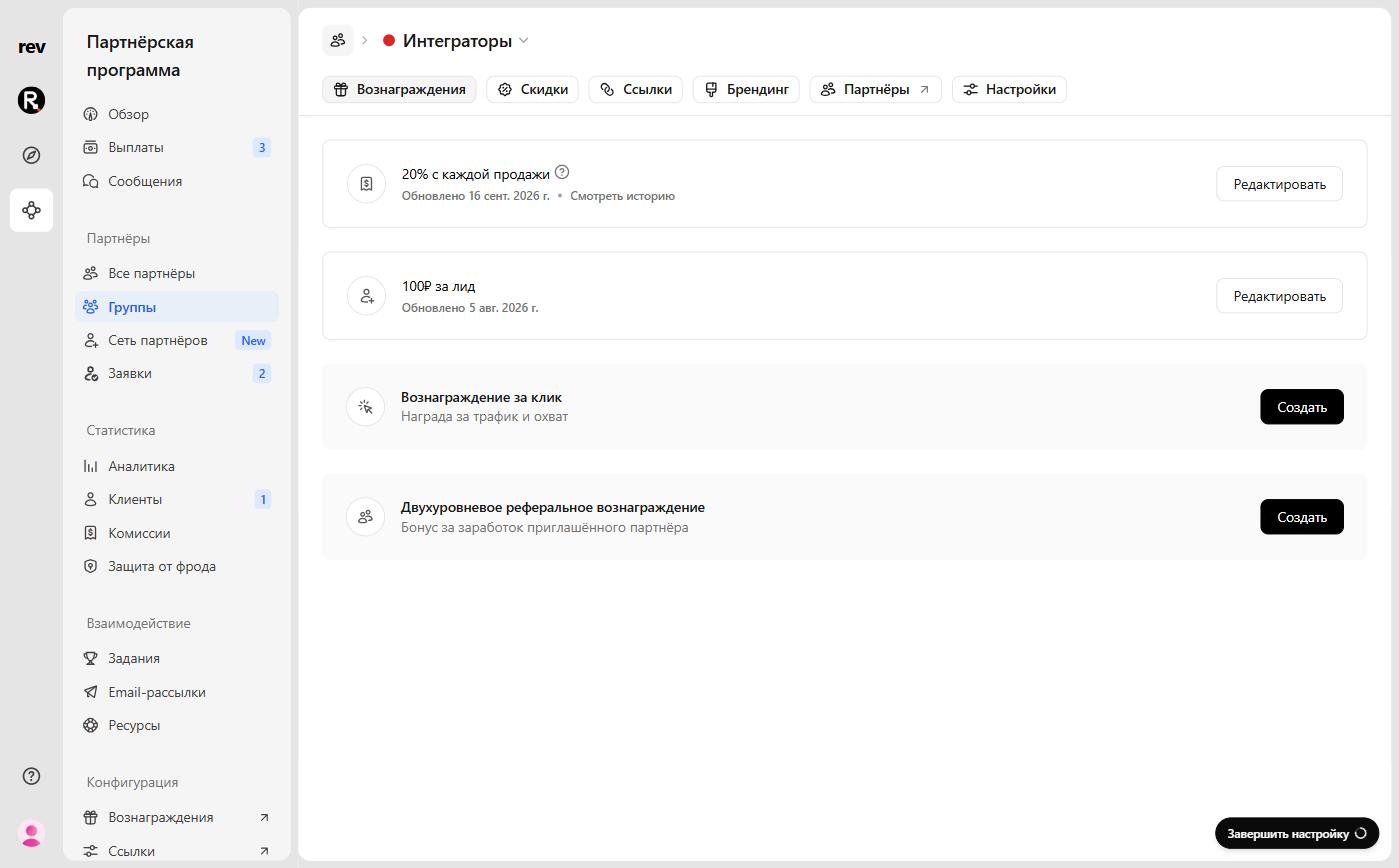Open the help question mark icon in the left rail
This screenshot has width=1399, height=868.
coord(32,776)
